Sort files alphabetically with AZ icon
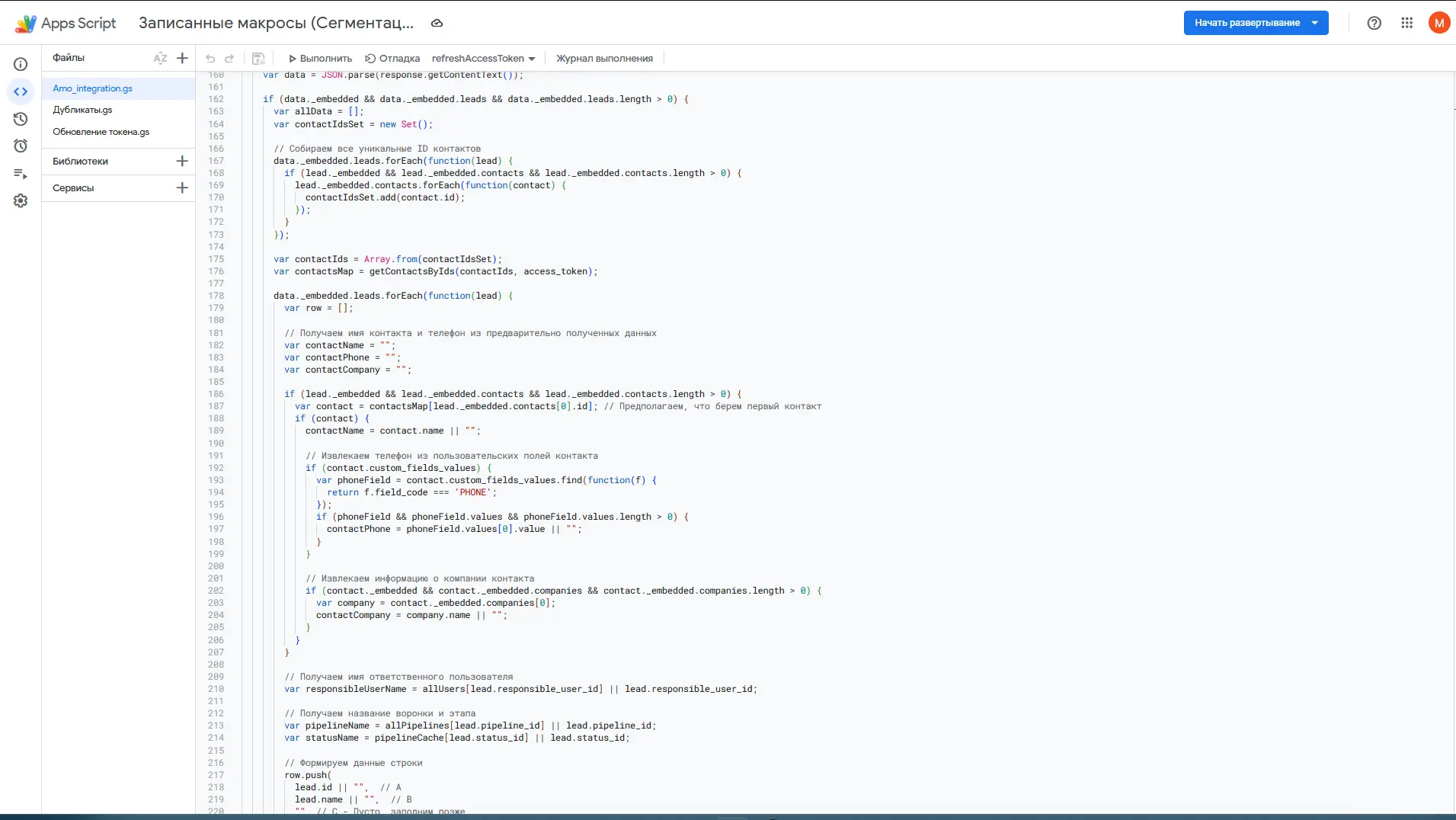Viewport: 1456px width, 820px height. [160, 59]
